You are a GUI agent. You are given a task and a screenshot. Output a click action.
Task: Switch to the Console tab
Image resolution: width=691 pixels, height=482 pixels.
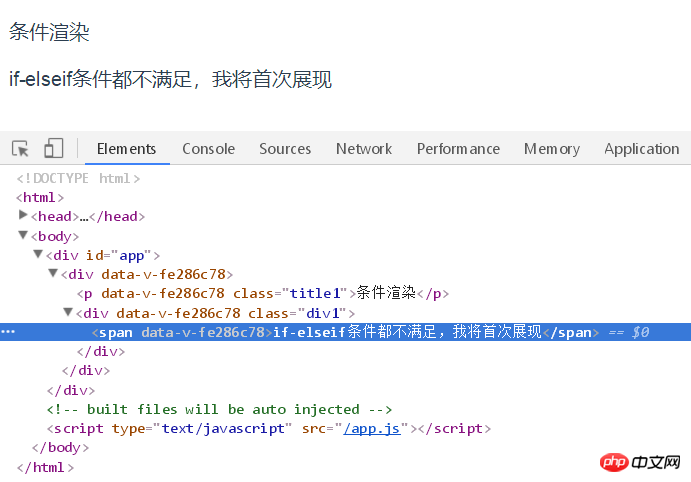tap(208, 149)
